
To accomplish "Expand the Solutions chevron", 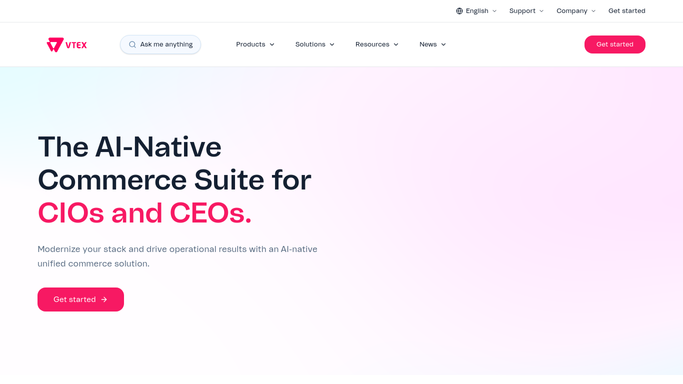I will point(332,45).
